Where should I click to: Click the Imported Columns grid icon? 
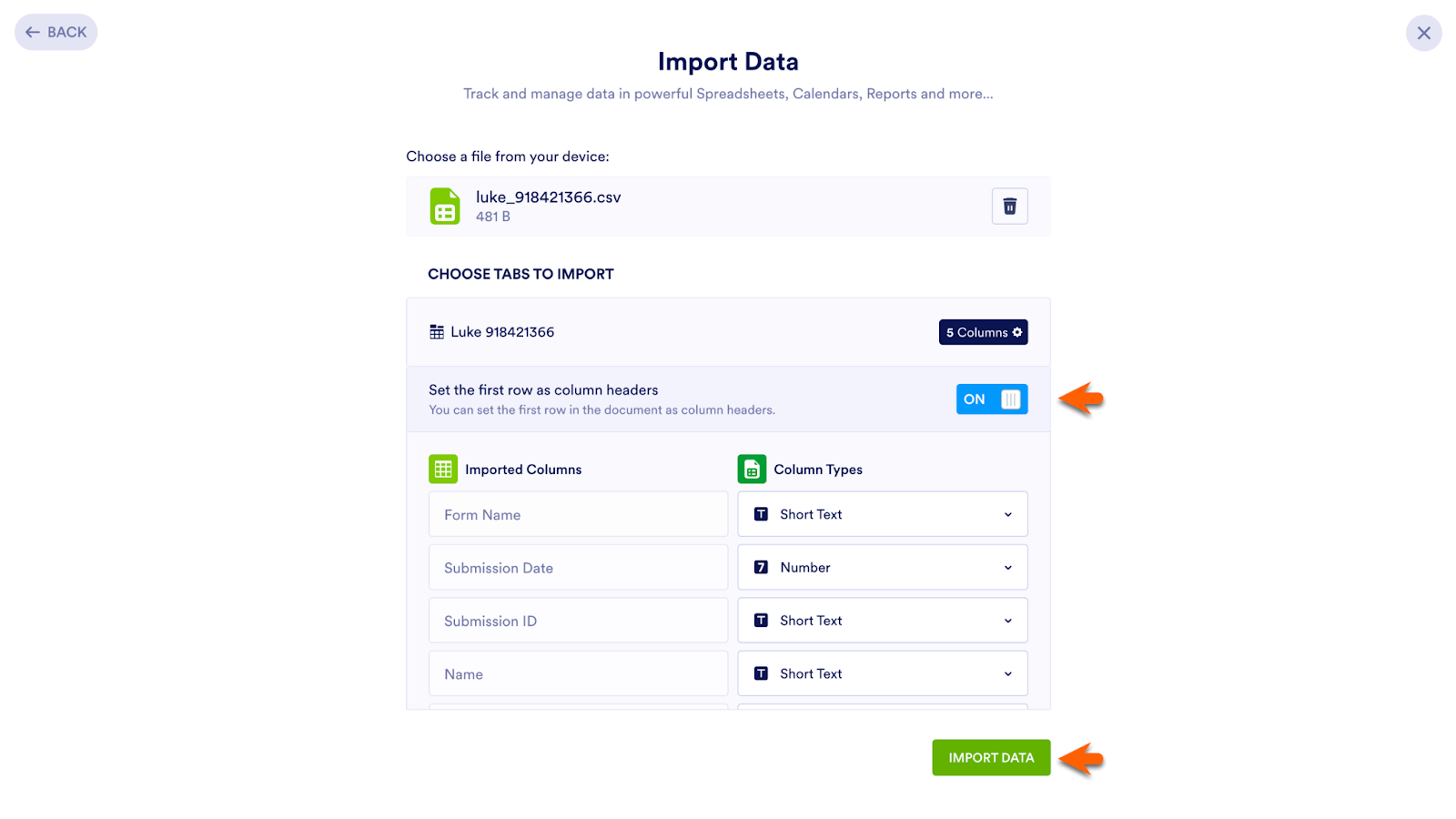pyautogui.click(x=443, y=470)
